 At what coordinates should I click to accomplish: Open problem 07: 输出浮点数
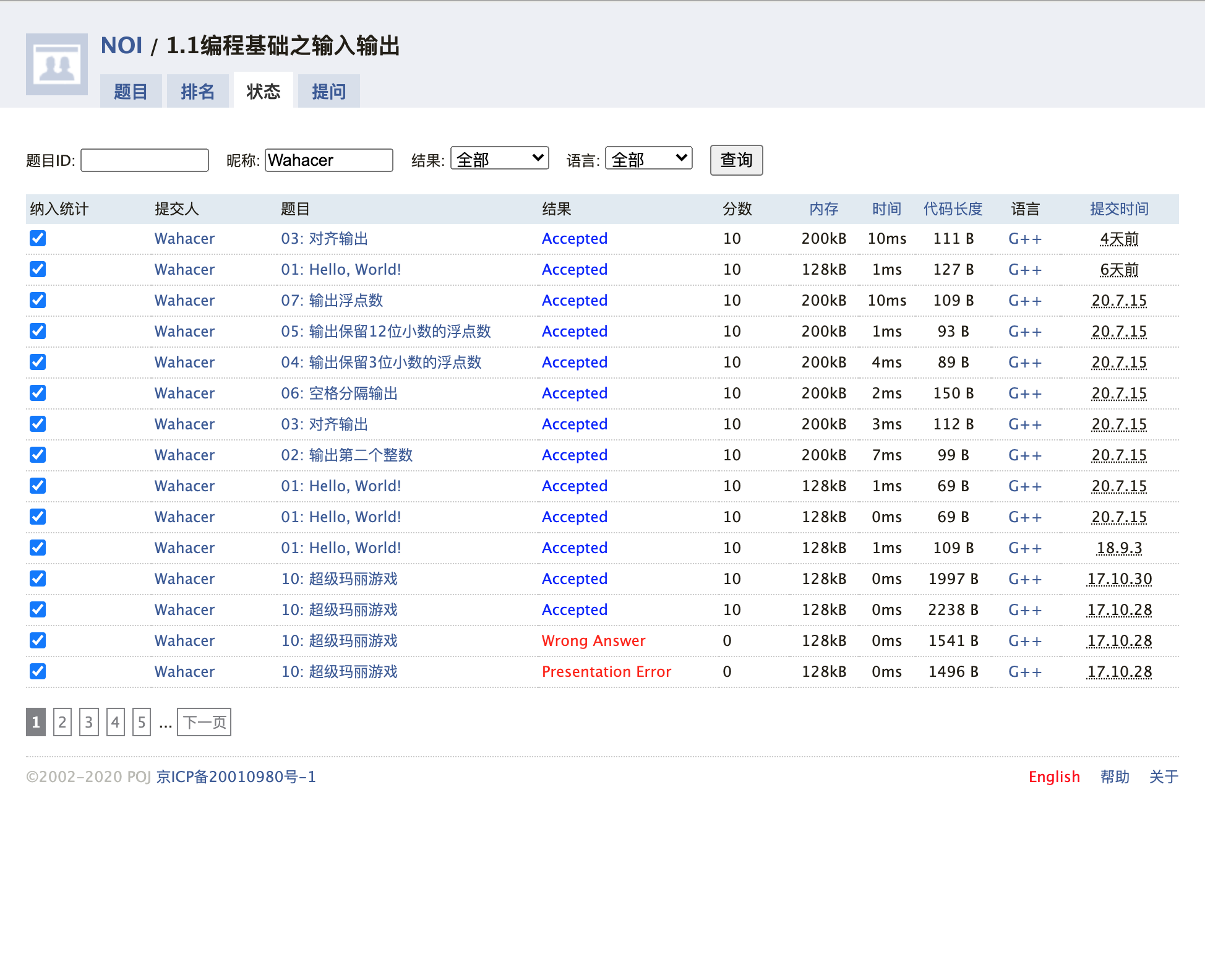coord(332,301)
